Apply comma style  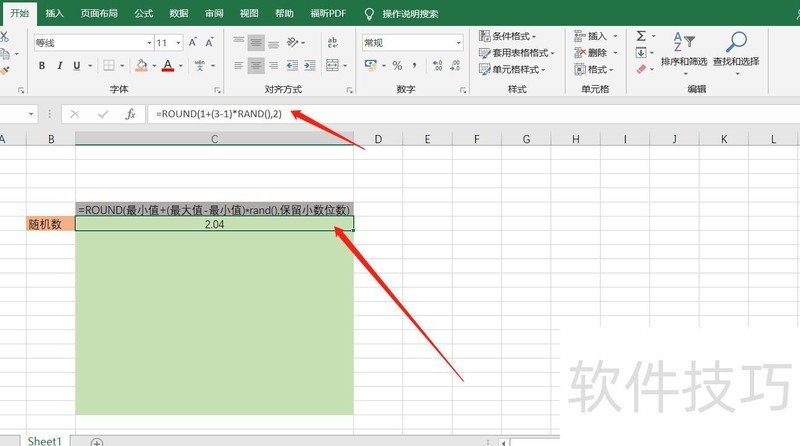(x=414, y=65)
